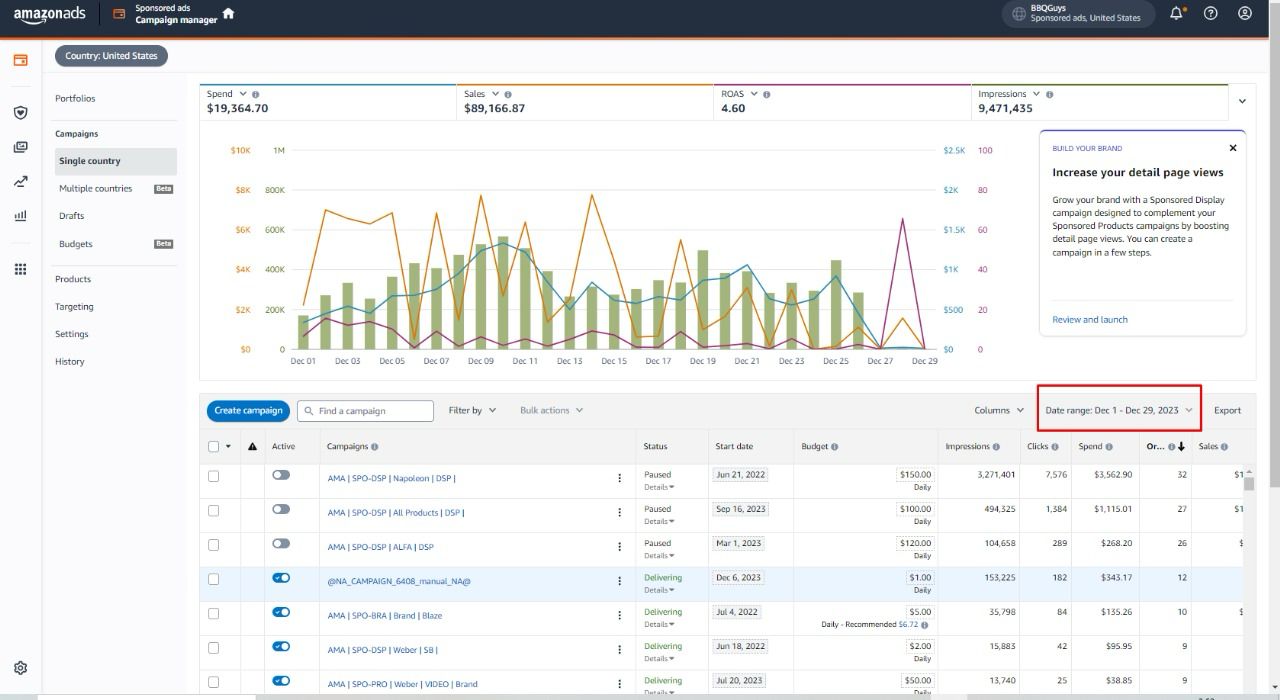Screen dimensions: 1280x700
Task: Collapse the chart with the chevron
Action: click(x=1243, y=101)
